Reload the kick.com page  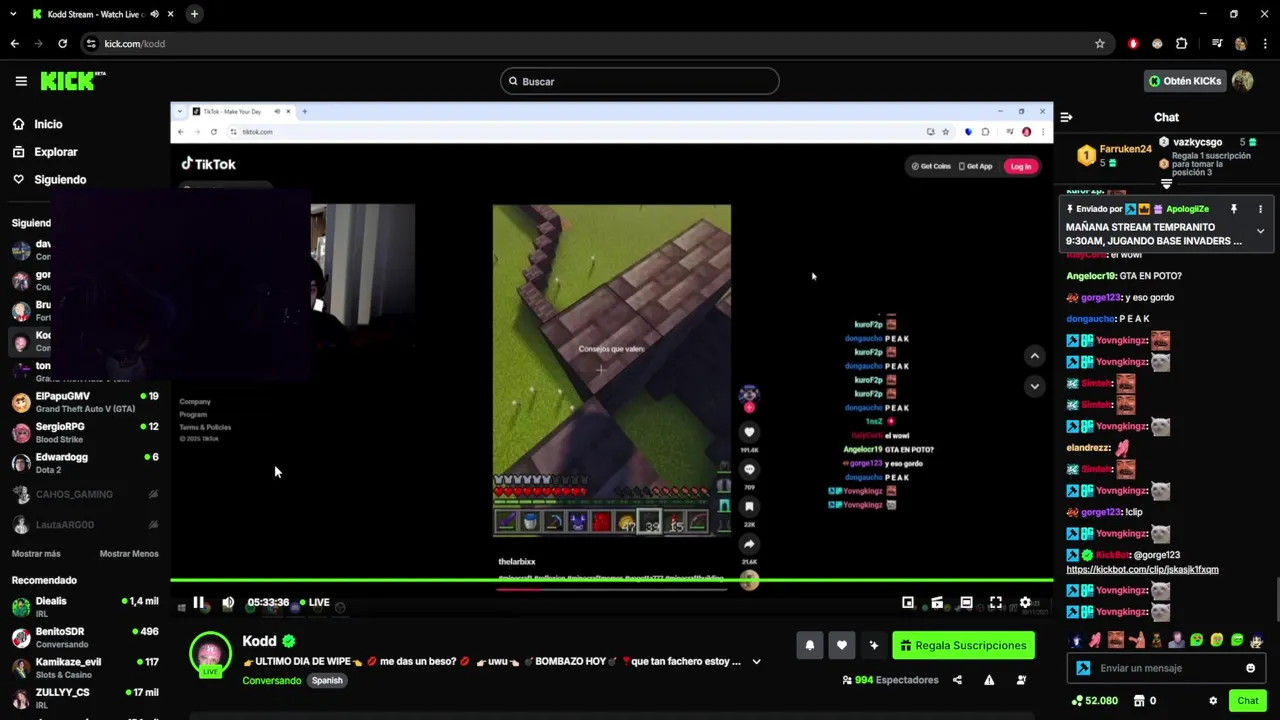tap(62, 44)
